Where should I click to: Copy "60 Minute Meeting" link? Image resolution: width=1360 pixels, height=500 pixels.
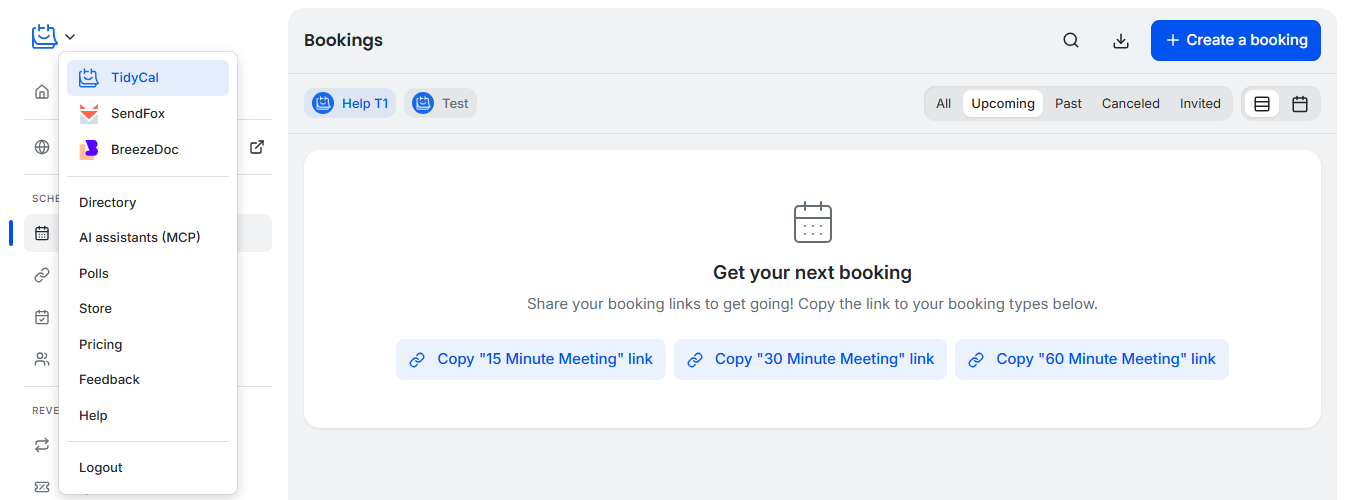pos(1092,360)
